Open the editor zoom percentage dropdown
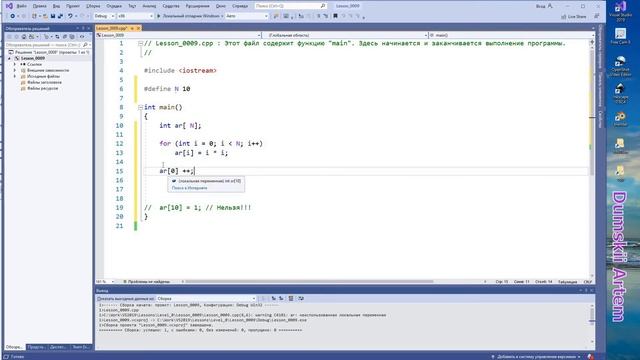The height and width of the screenshot is (360, 640). tap(105, 282)
